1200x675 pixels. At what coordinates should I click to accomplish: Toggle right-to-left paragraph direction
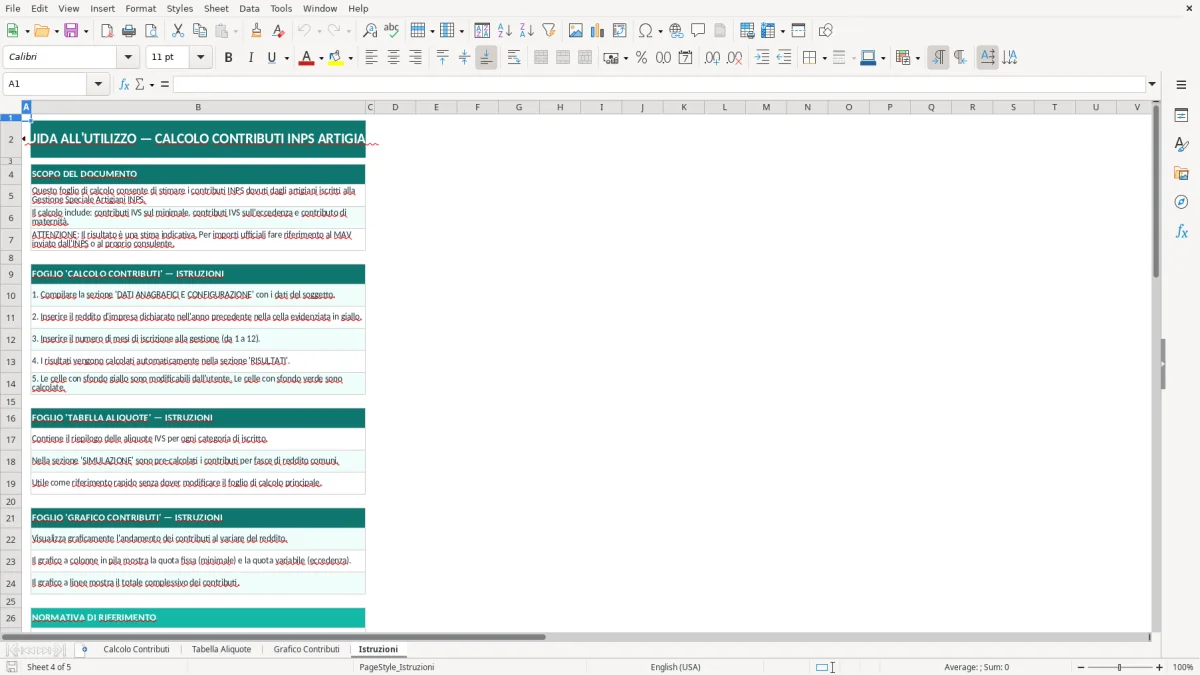[960, 58]
